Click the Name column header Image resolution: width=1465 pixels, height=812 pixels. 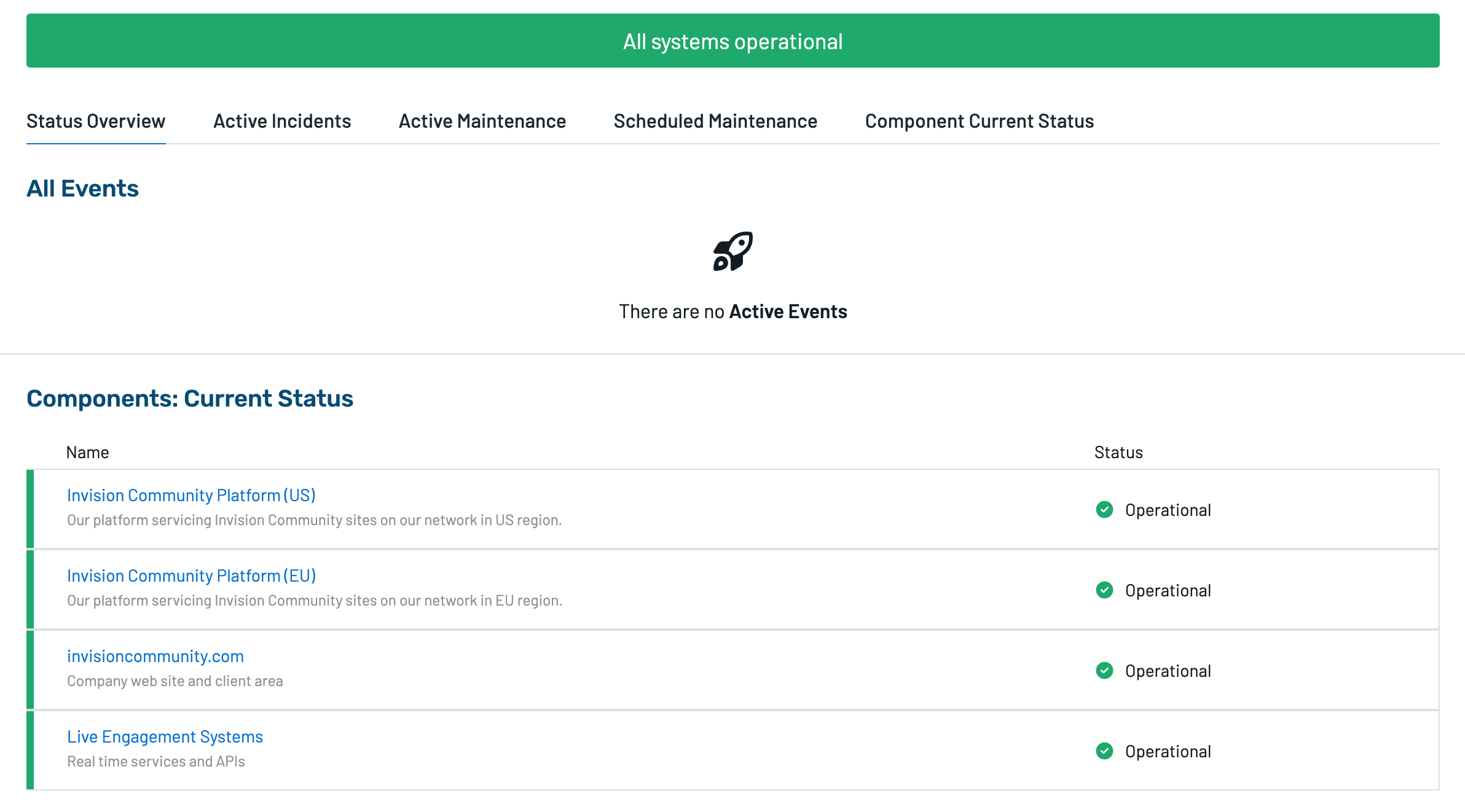click(x=87, y=453)
